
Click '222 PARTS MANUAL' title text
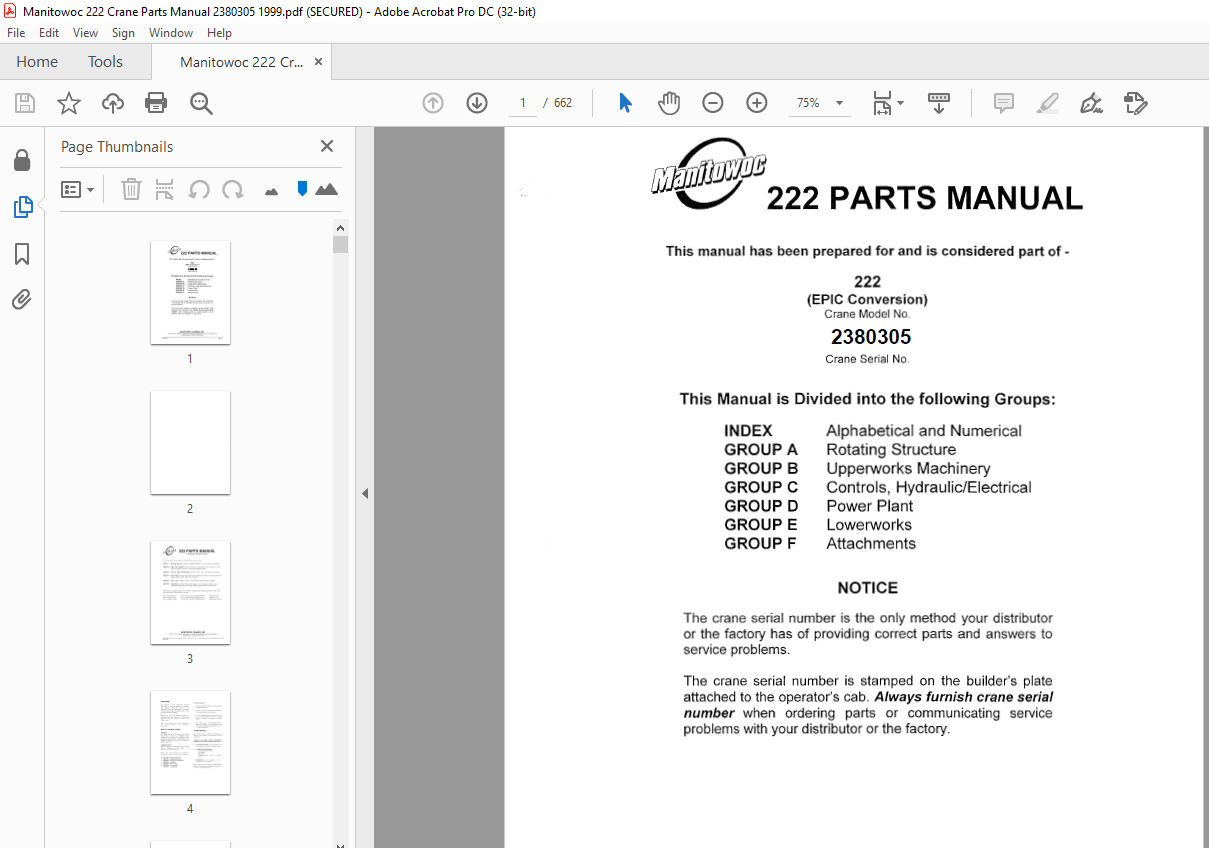(925, 198)
